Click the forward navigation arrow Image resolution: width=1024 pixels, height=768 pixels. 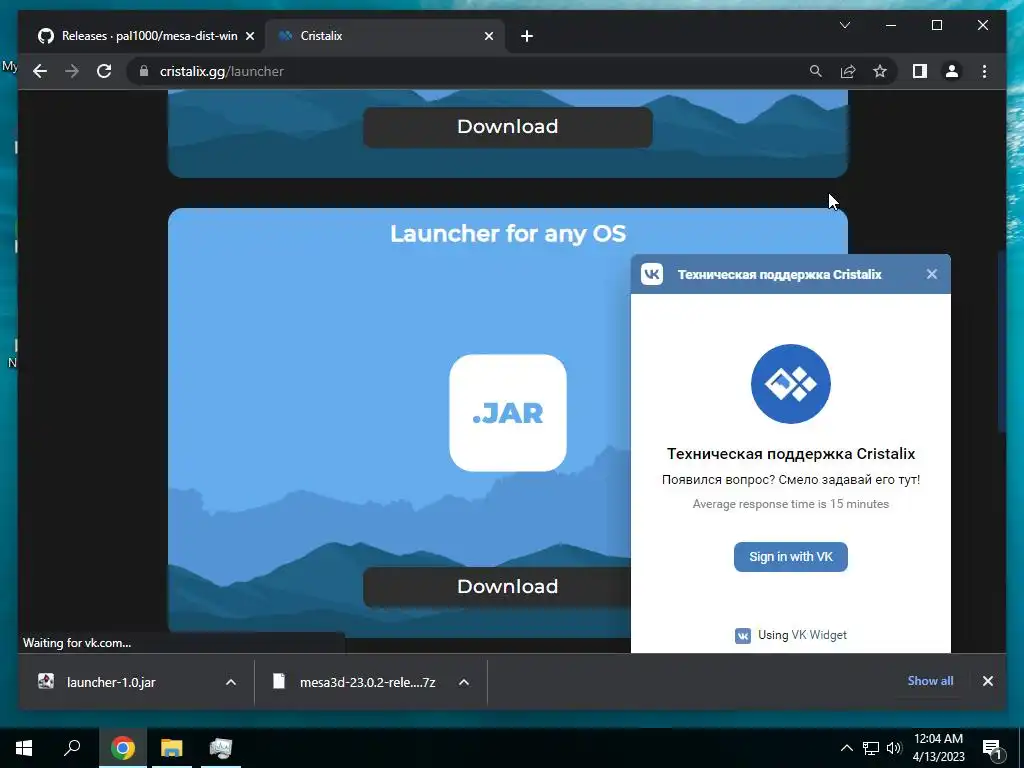(72, 71)
